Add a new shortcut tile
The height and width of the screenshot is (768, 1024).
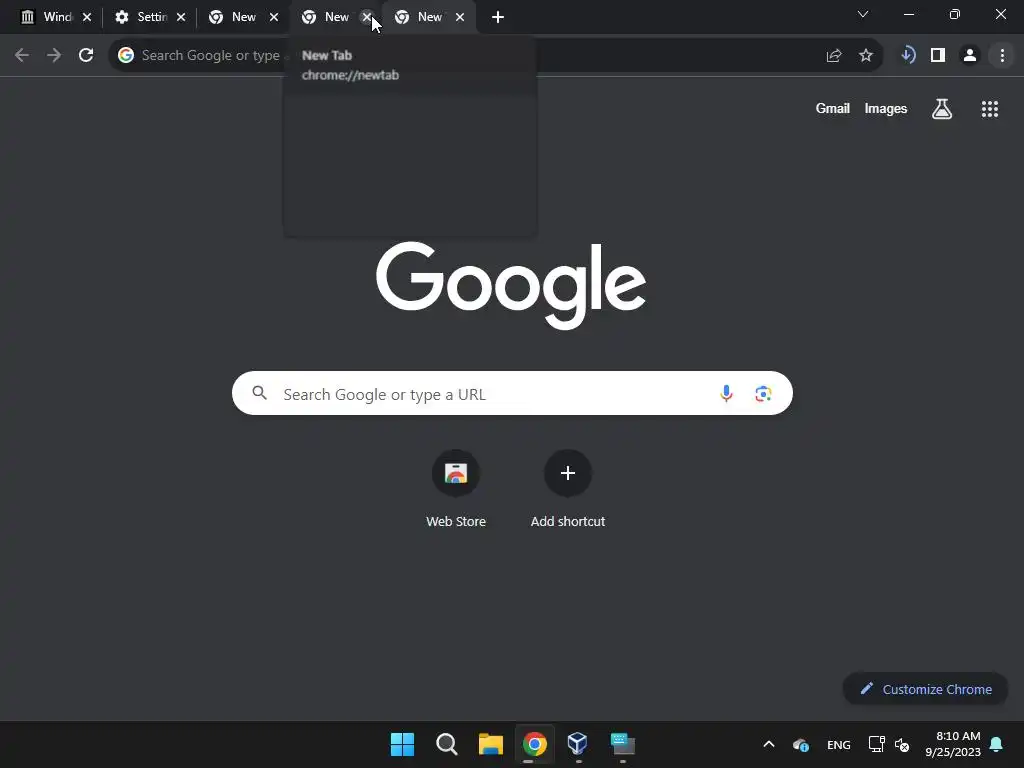(x=568, y=489)
